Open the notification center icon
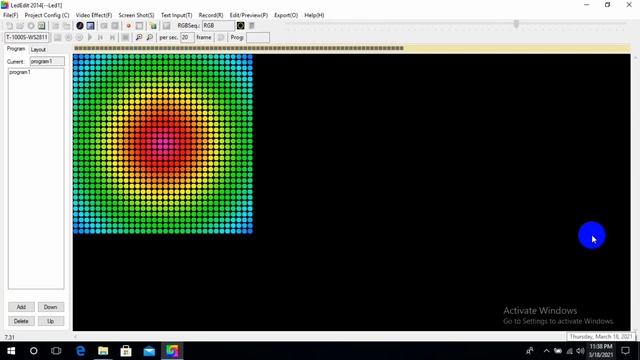640x360 pixels. tap(626, 351)
